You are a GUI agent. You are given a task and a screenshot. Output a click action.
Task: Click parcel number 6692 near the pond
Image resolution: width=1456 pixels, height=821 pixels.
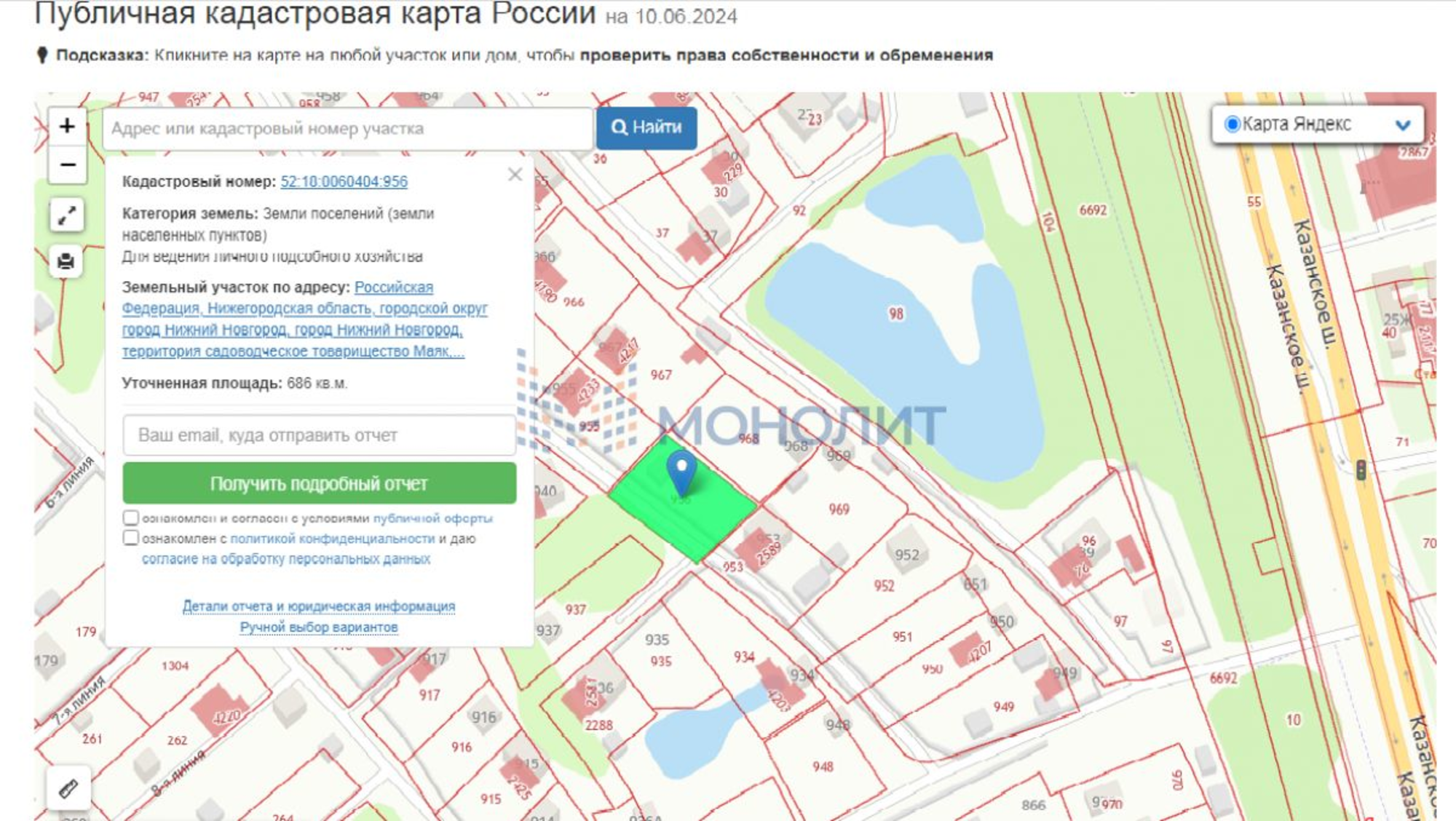(1093, 210)
